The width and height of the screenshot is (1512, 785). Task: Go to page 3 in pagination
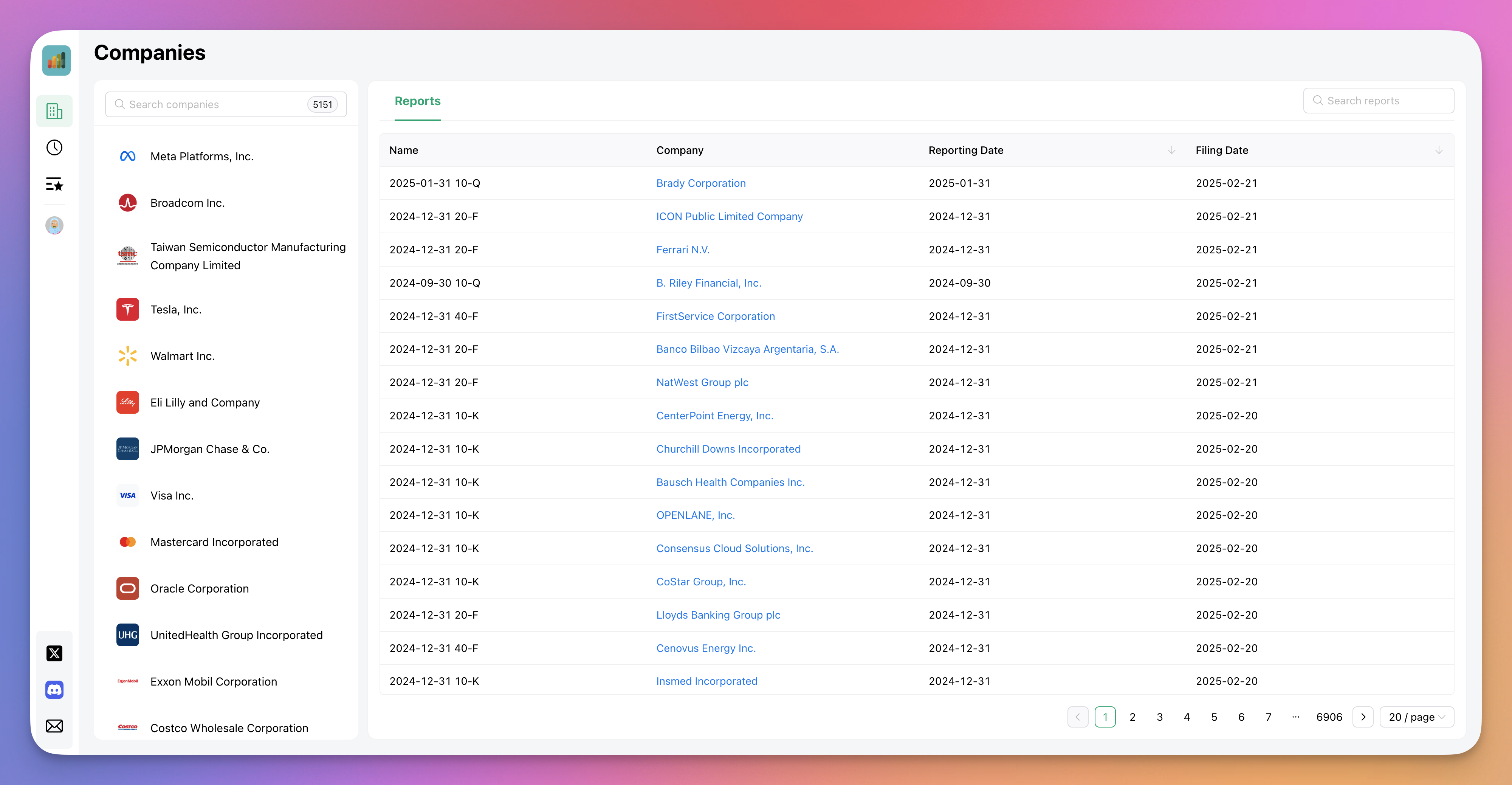coord(1159,717)
